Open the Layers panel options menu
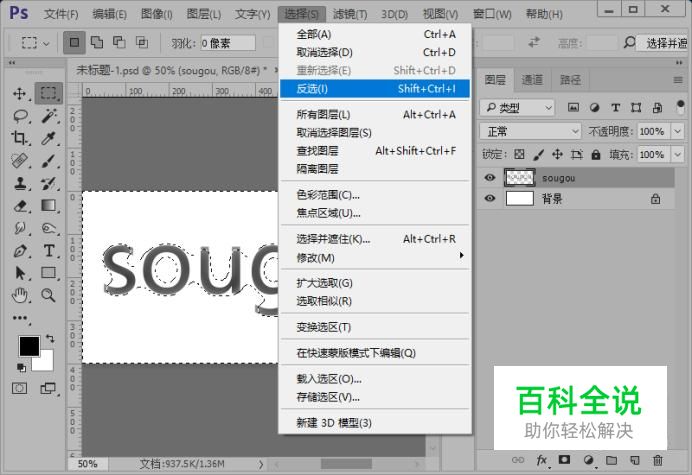This screenshot has width=692, height=475. coord(678,80)
